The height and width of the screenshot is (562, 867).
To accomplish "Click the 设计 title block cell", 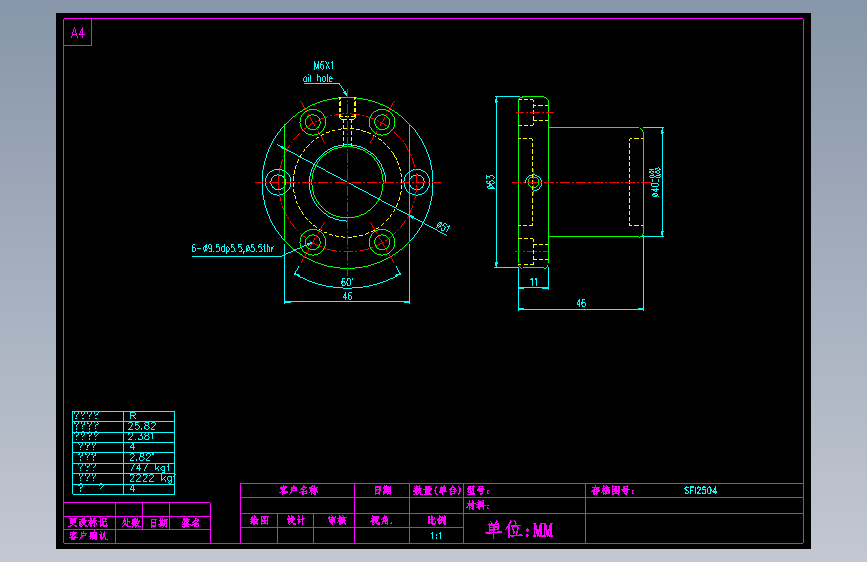I will (x=296, y=520).
